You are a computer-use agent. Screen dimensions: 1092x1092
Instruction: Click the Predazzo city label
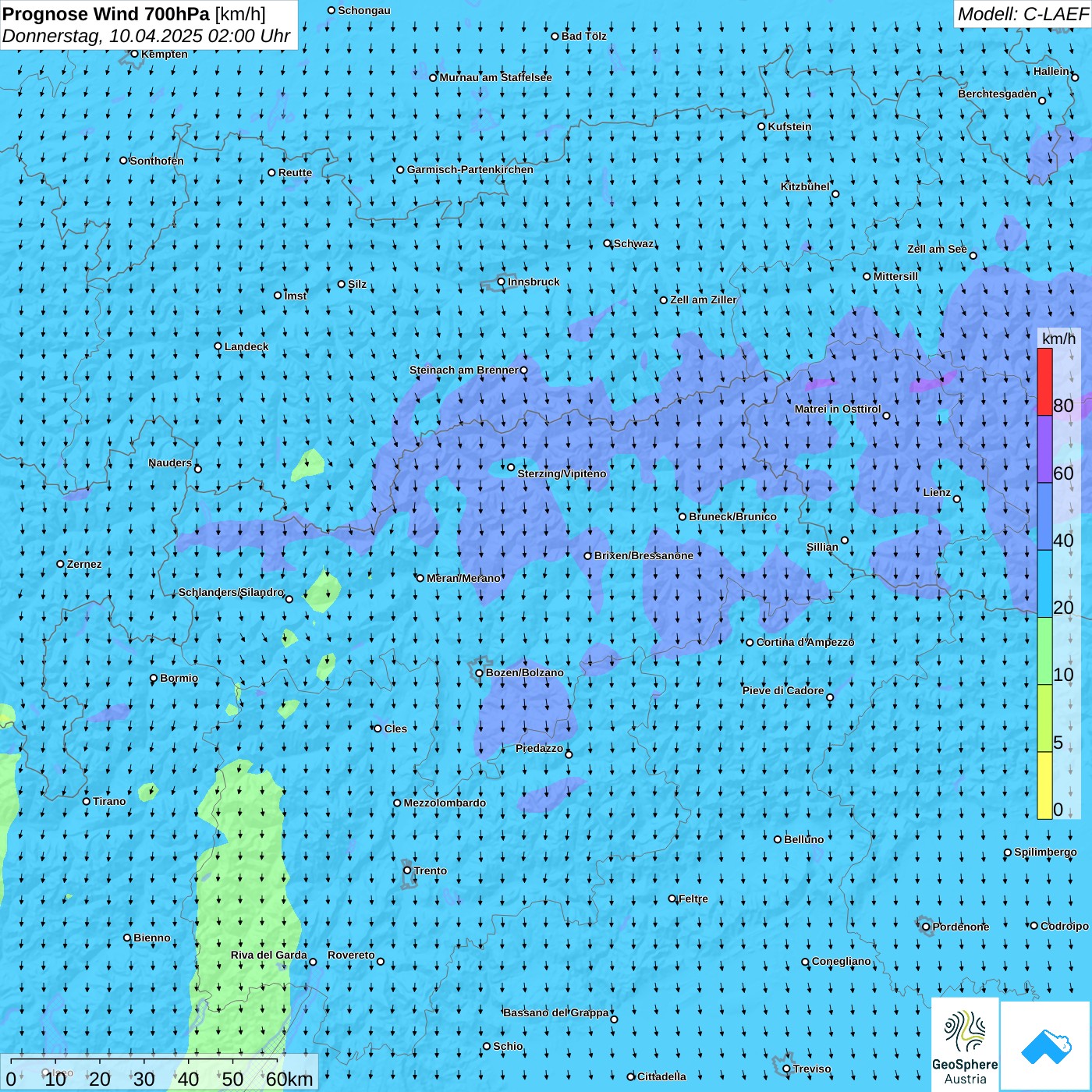539,748
